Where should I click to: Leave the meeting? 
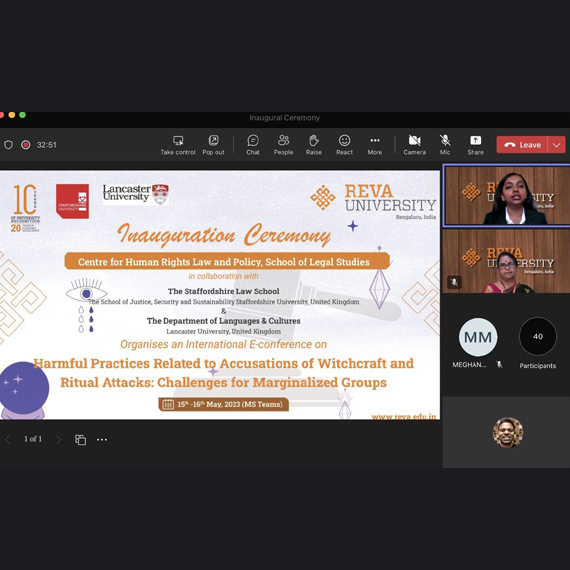[522, 145]
